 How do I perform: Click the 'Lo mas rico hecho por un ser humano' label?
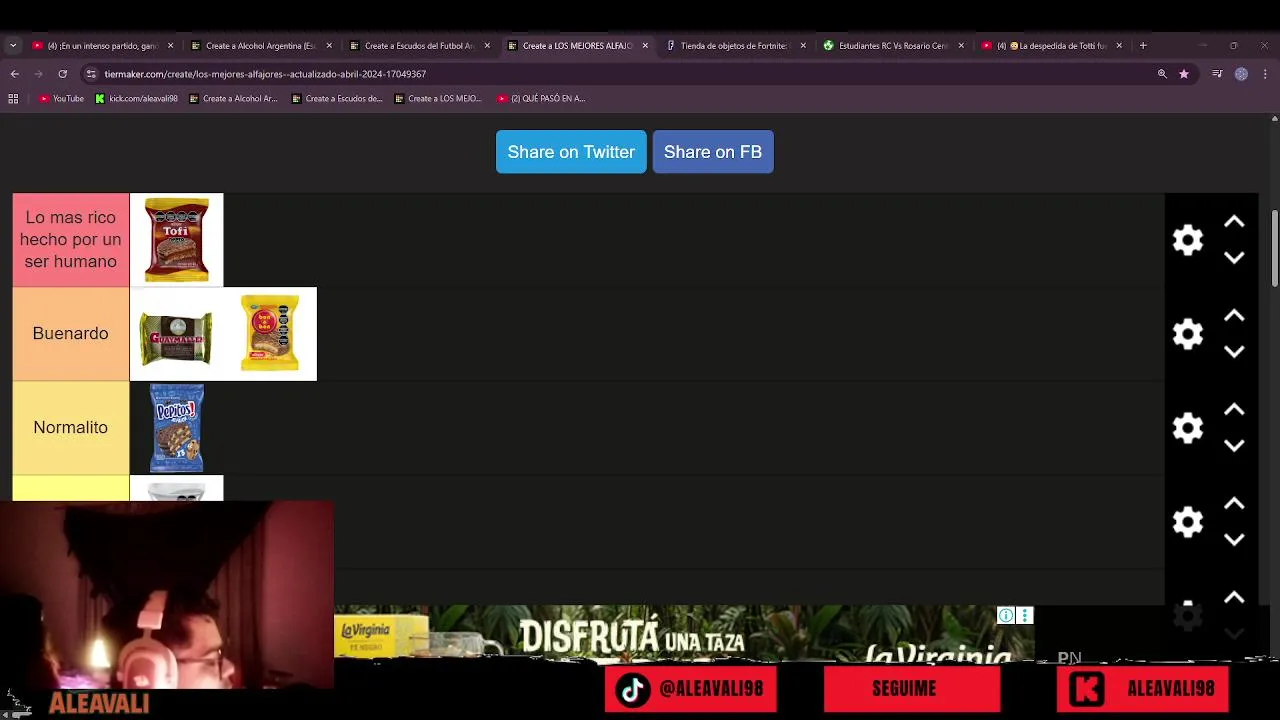tap(71, 240)
